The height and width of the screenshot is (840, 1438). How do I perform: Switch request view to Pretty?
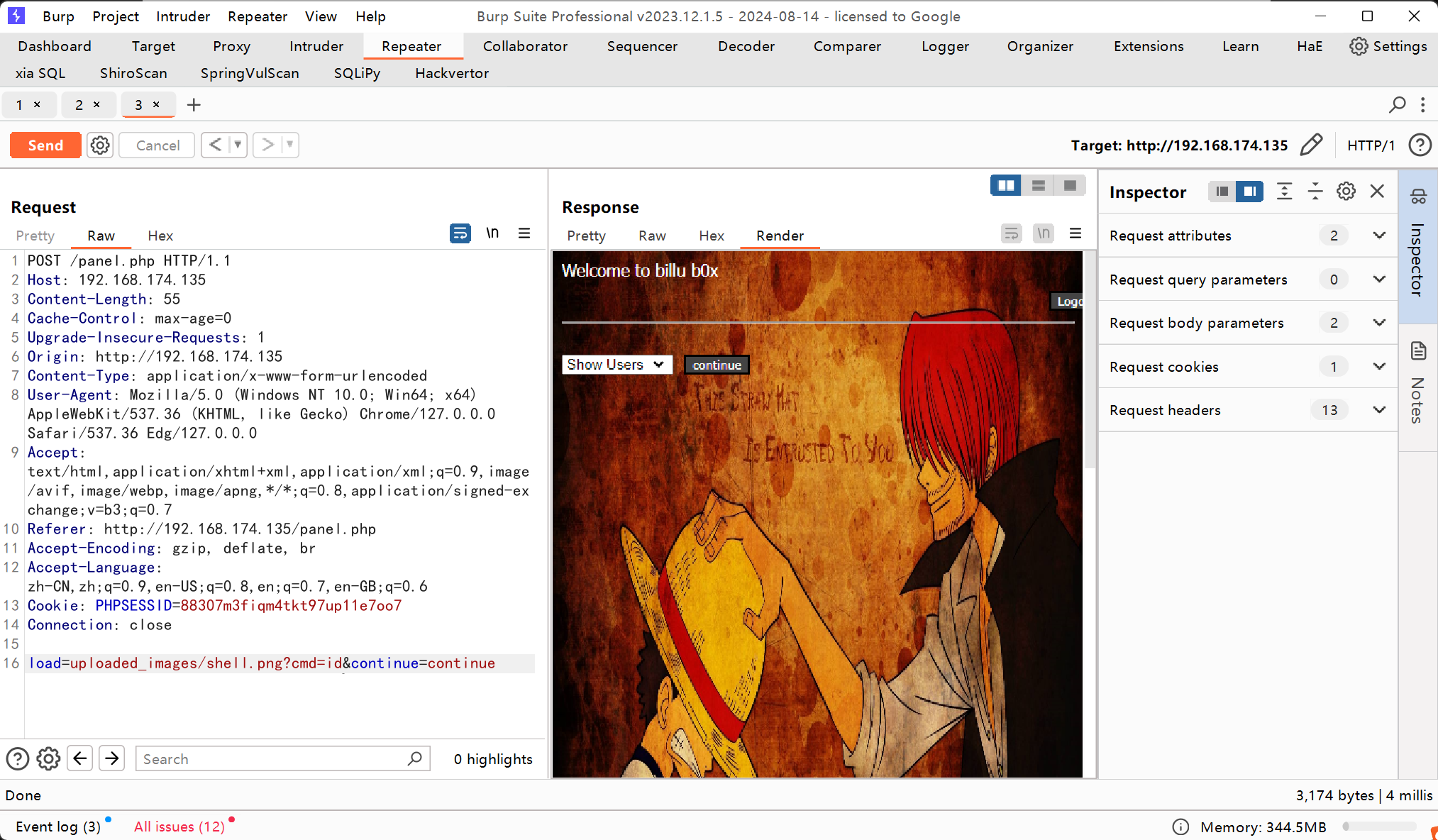[x=35, y=236]
